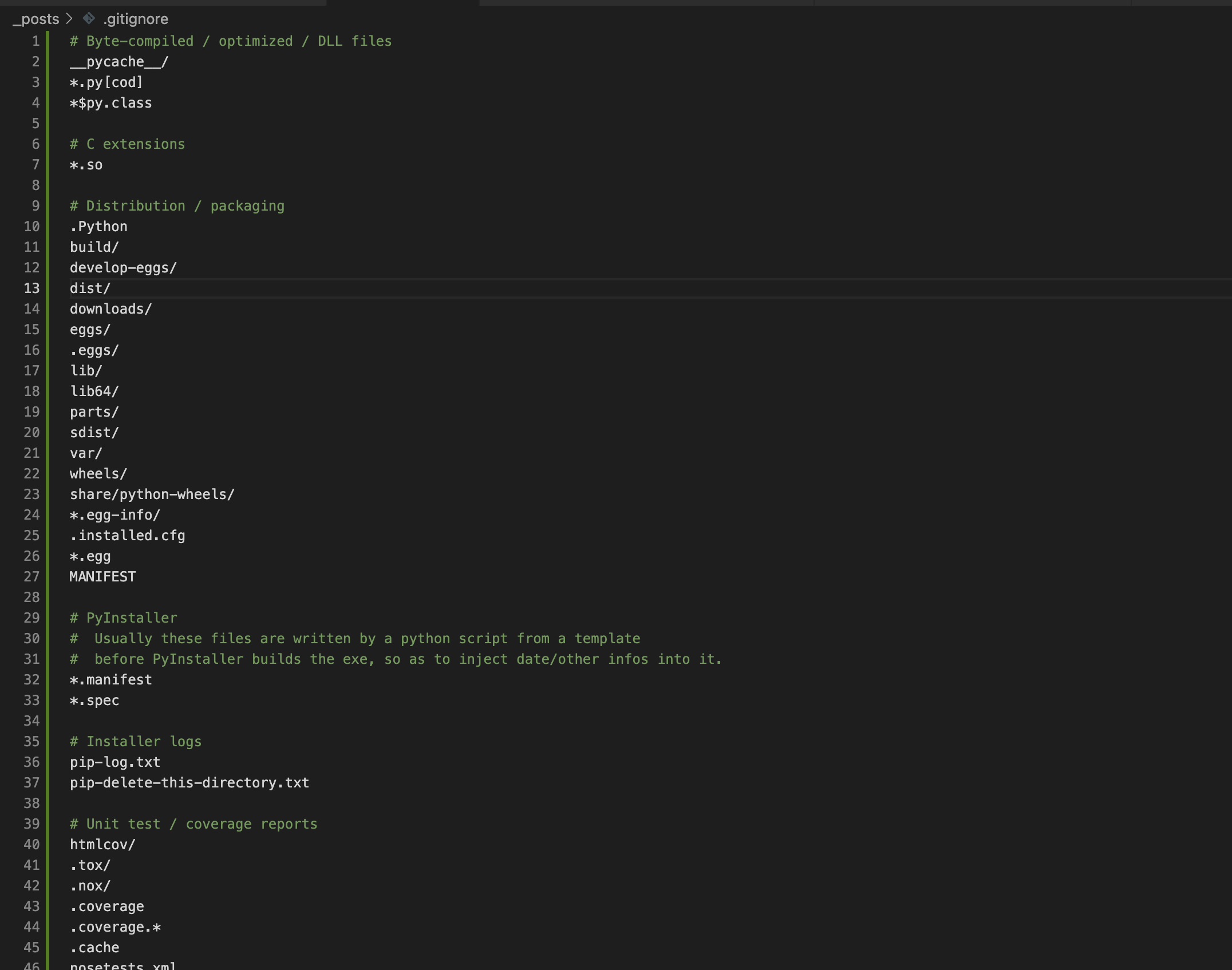Image resolution: width=1232 pixels, height=970 pixels.
Task: Click the *.so entry under C extensions
Action: point(86,164)
